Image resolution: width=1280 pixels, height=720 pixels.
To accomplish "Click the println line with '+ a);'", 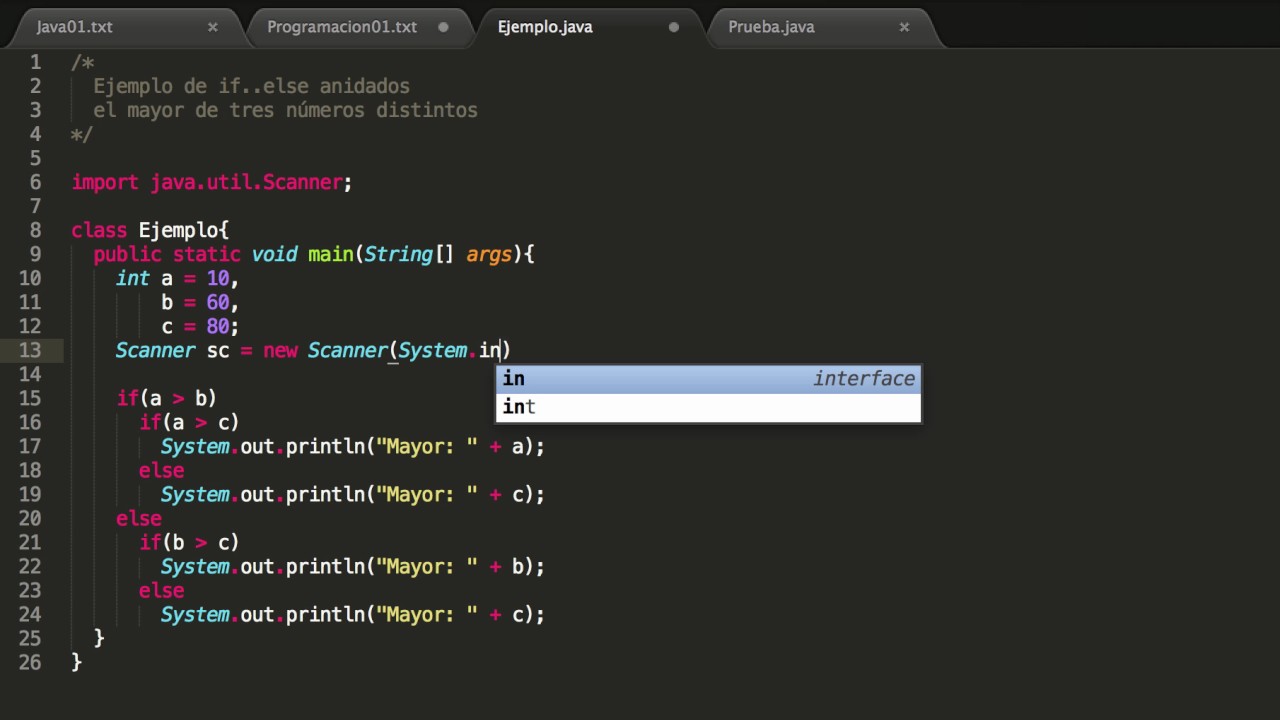I will [x=353, y=446].
